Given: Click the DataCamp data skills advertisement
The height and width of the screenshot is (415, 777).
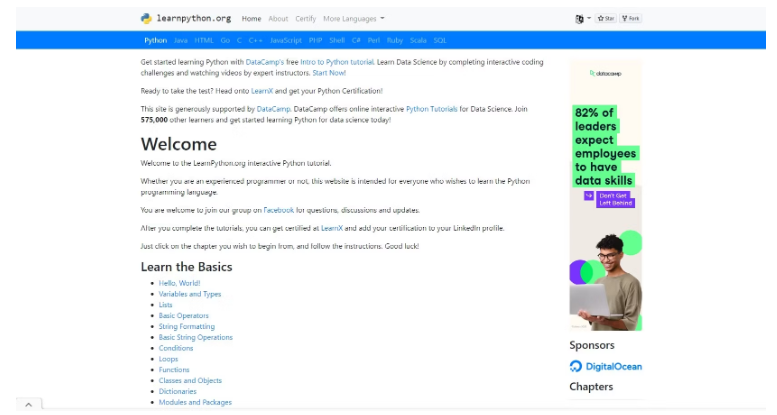Looking at the screenshot, I should pos(606,195).
